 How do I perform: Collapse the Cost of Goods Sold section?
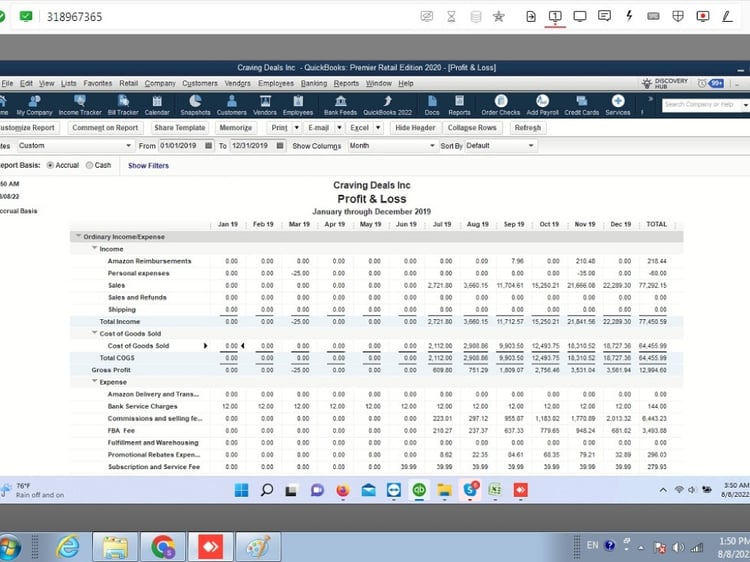coord(94,333)
